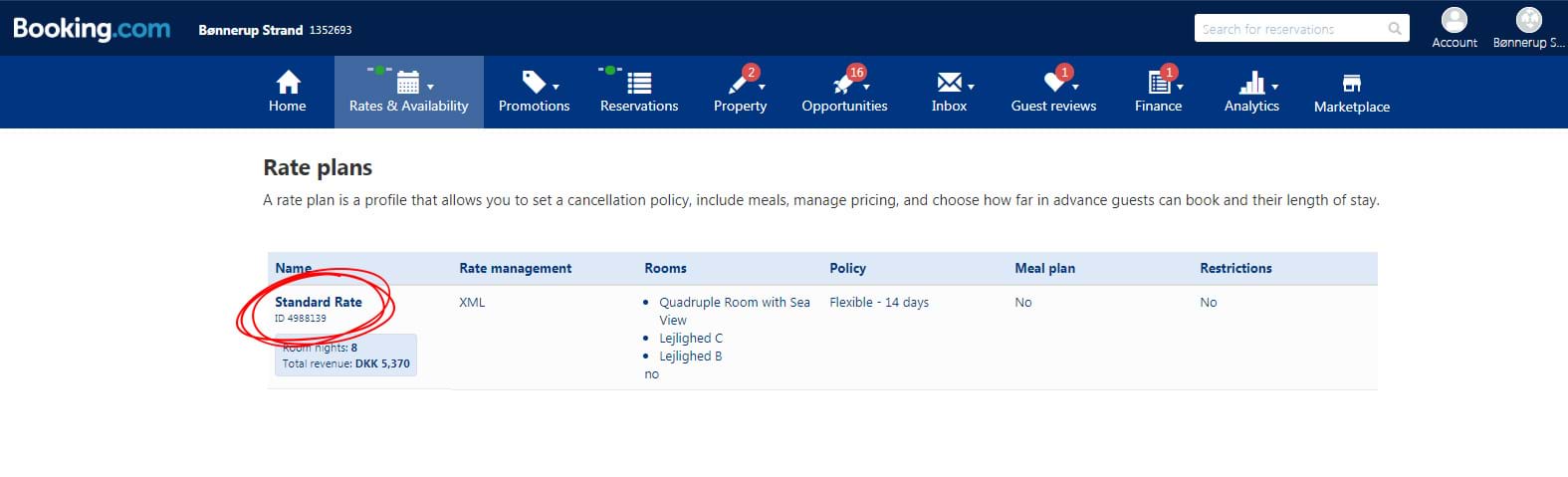The height and width of the screenshot is (477, 1568).
Task: Expand the Property menu dropdown arrow
Action: [762, 88]
